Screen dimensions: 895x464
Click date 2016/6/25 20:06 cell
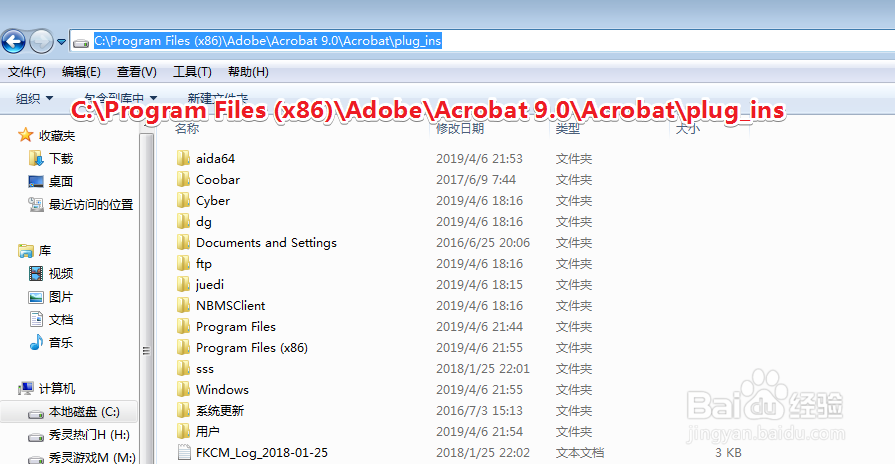click(x=483, y=243)
